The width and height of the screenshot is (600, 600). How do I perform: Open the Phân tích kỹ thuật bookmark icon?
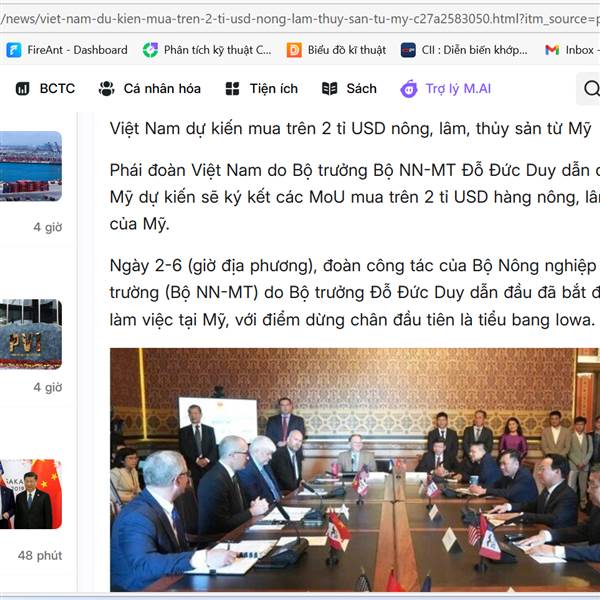click(150, 50)
